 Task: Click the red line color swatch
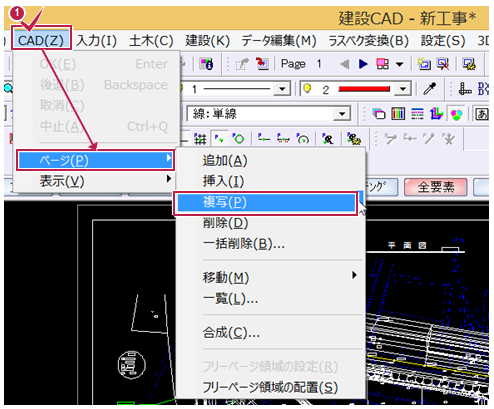(x=364, y=89)
